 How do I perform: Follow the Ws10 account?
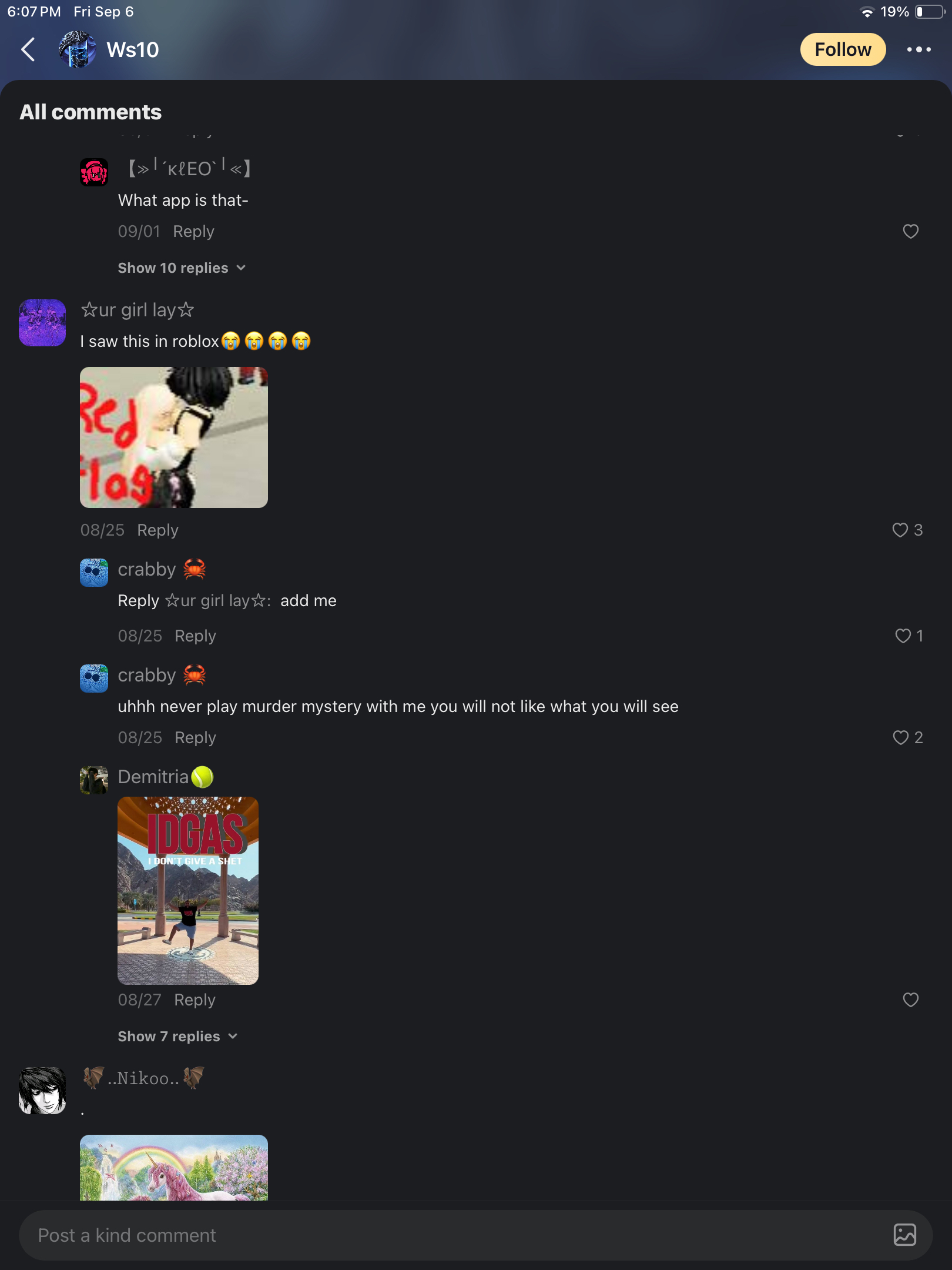pos(843,49)
